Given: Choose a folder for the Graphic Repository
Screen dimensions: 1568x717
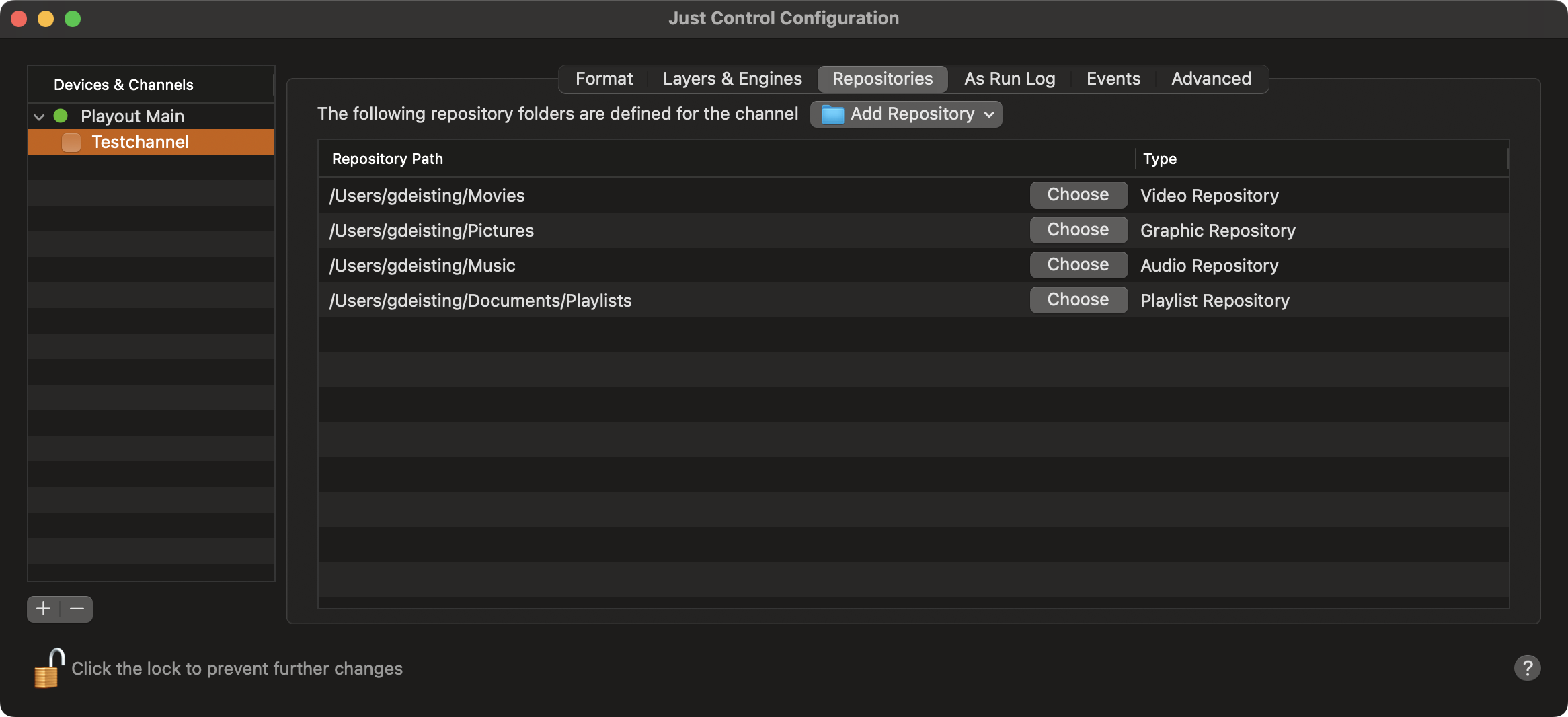Looking at the screenshot, I should coord(1079,230).
